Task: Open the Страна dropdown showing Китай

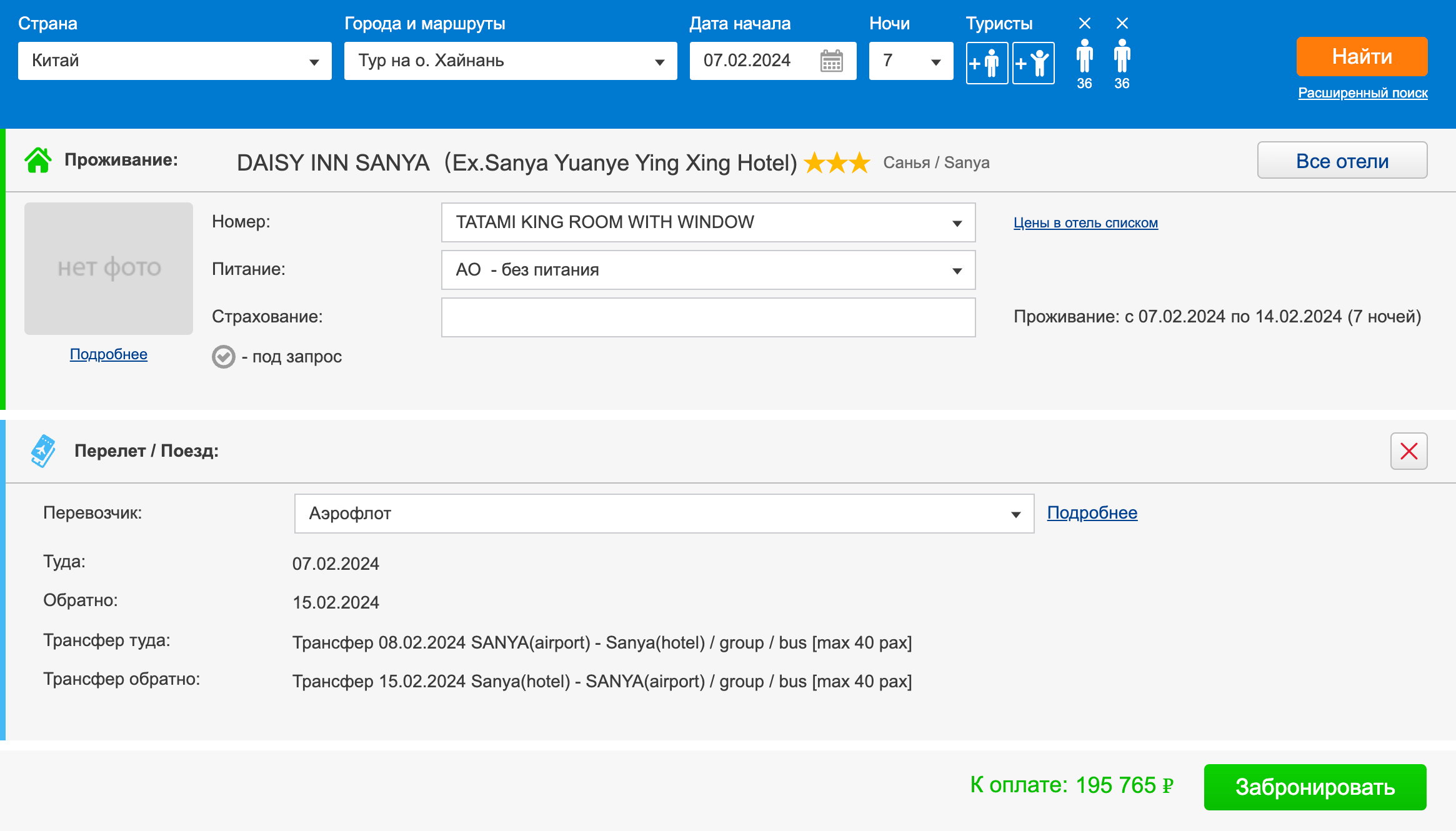Action: pos(174,61)
